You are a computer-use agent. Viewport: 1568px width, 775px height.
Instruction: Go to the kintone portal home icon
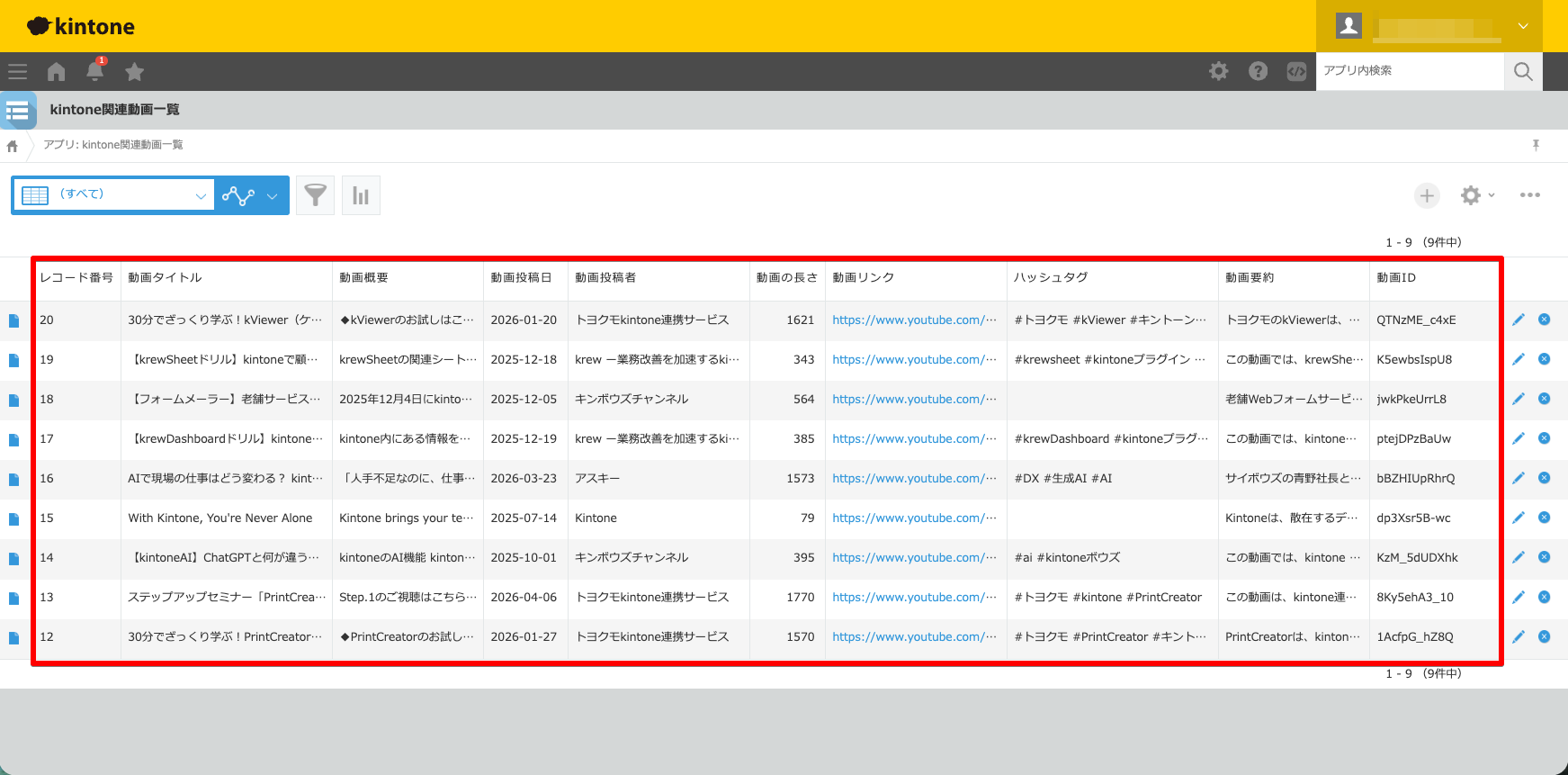tap(57, 71)
